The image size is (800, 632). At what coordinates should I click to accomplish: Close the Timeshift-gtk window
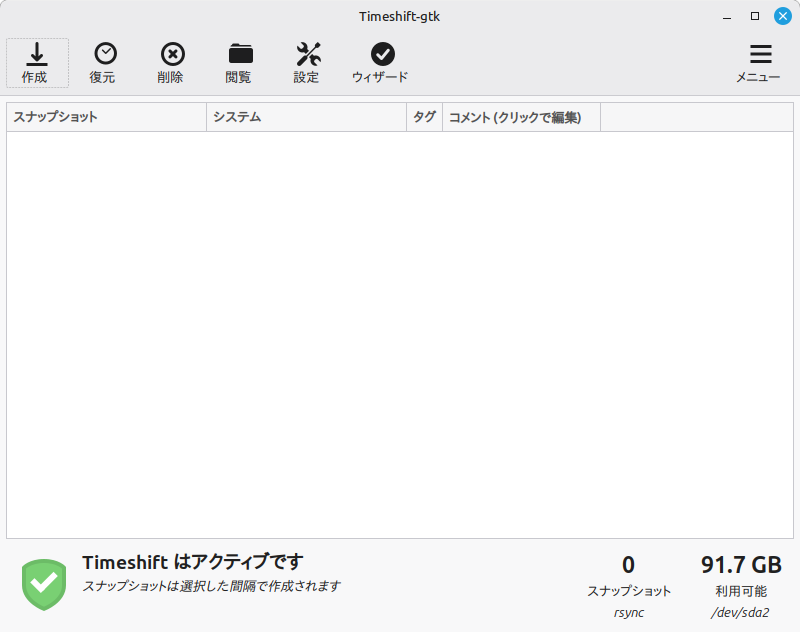point(782,15)
